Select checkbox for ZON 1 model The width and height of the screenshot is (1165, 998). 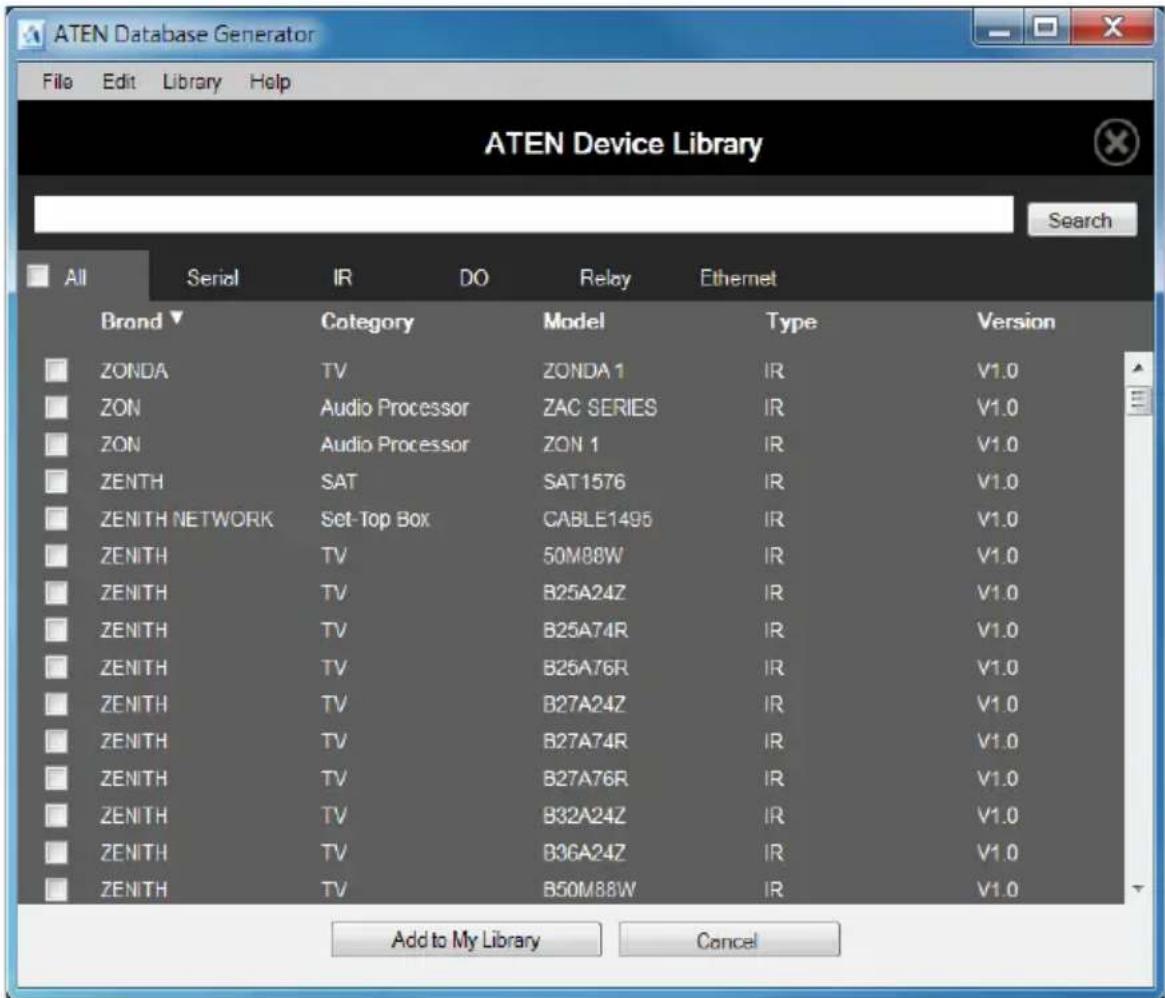point(56,444)
